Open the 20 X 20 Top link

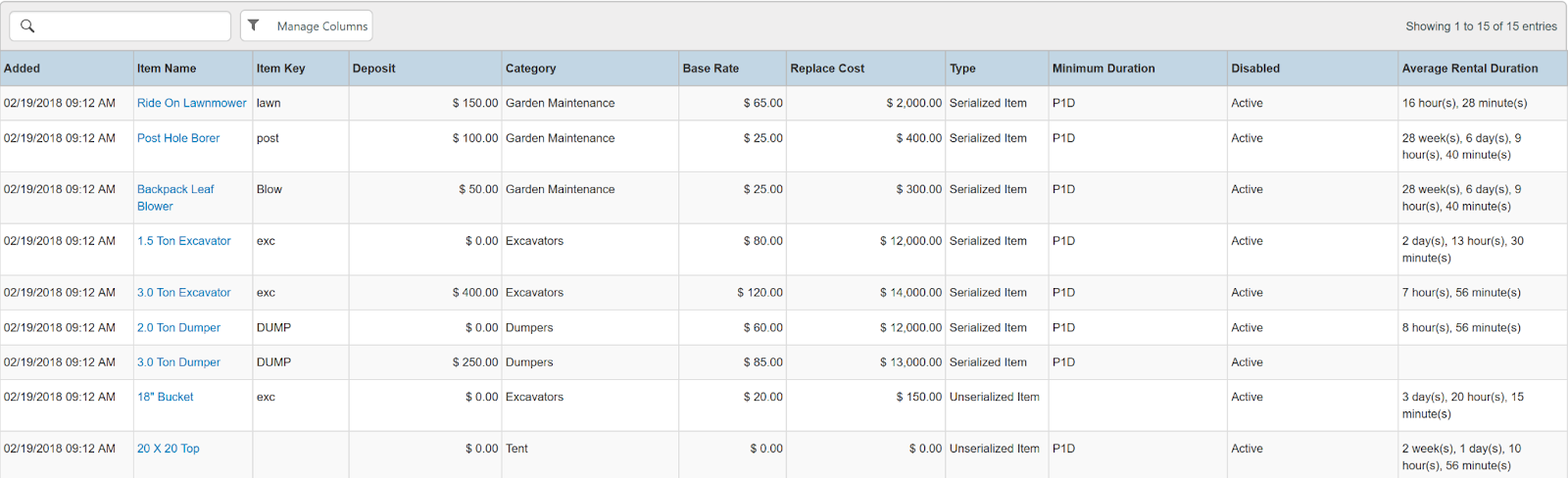click(169, 449)
